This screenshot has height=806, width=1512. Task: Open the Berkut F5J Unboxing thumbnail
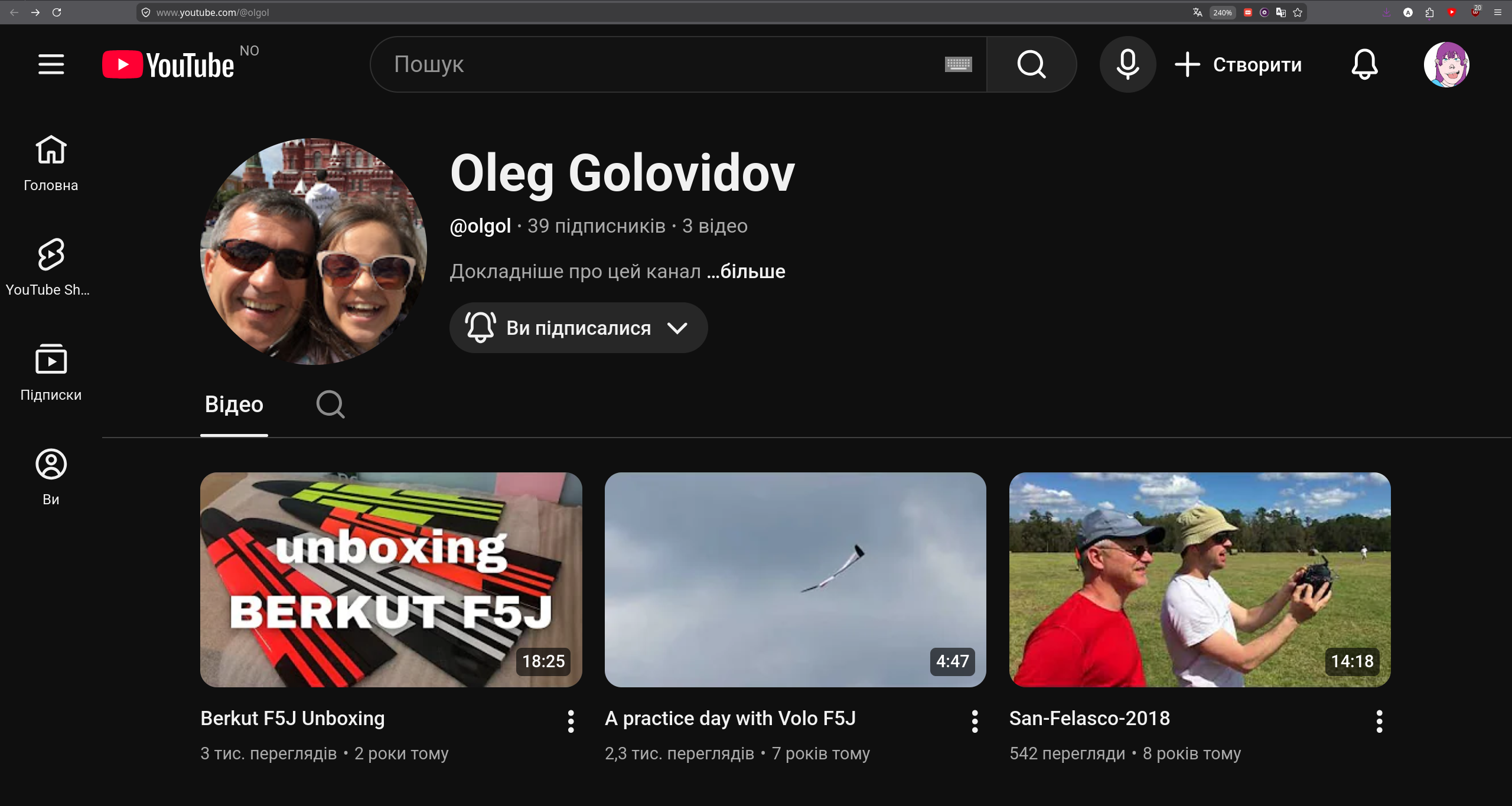click(x=391, y=579)
